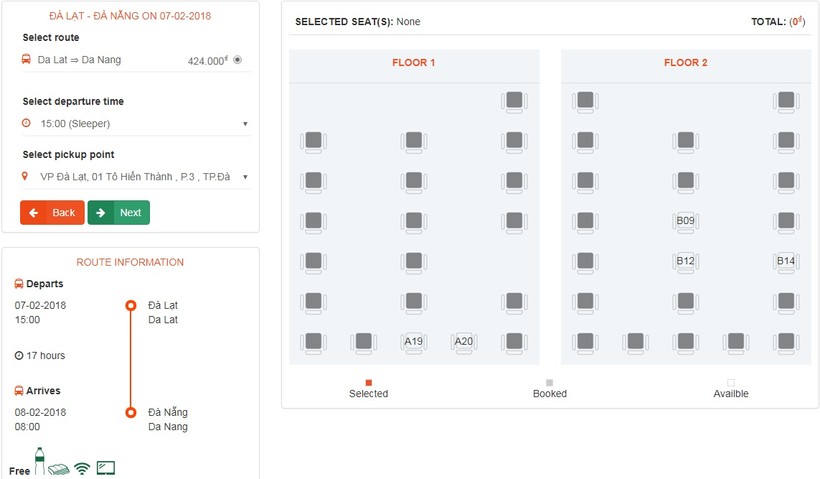Click the free towel amenity icon

[59, 469]
